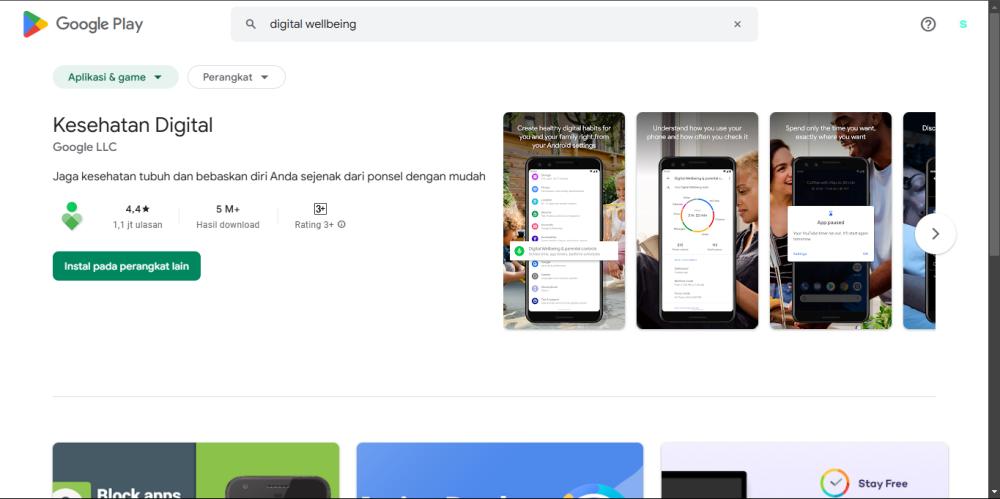The width and height of the screenshot is (1000, 499).
Task: Clear the search field with X icon
Action: coord(737,24)
